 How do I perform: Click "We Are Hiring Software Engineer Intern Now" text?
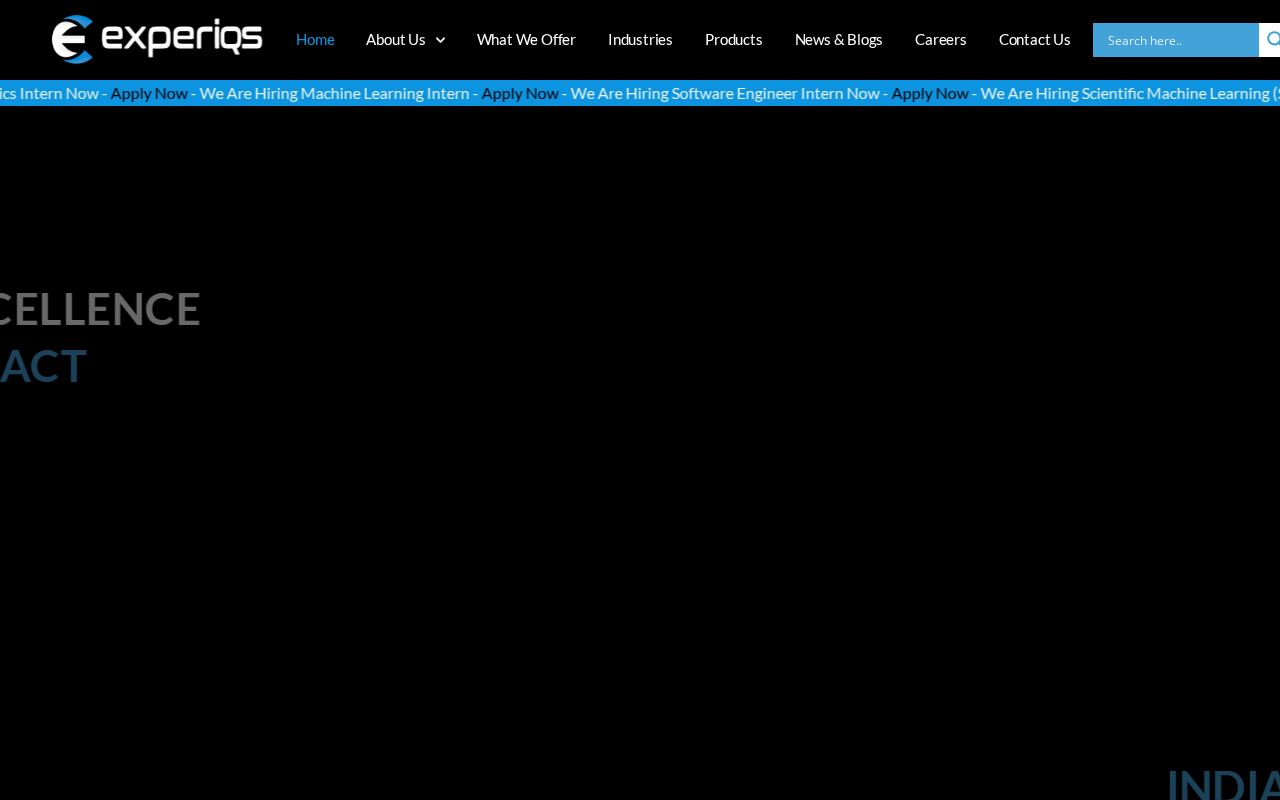(x=725, y=93)
